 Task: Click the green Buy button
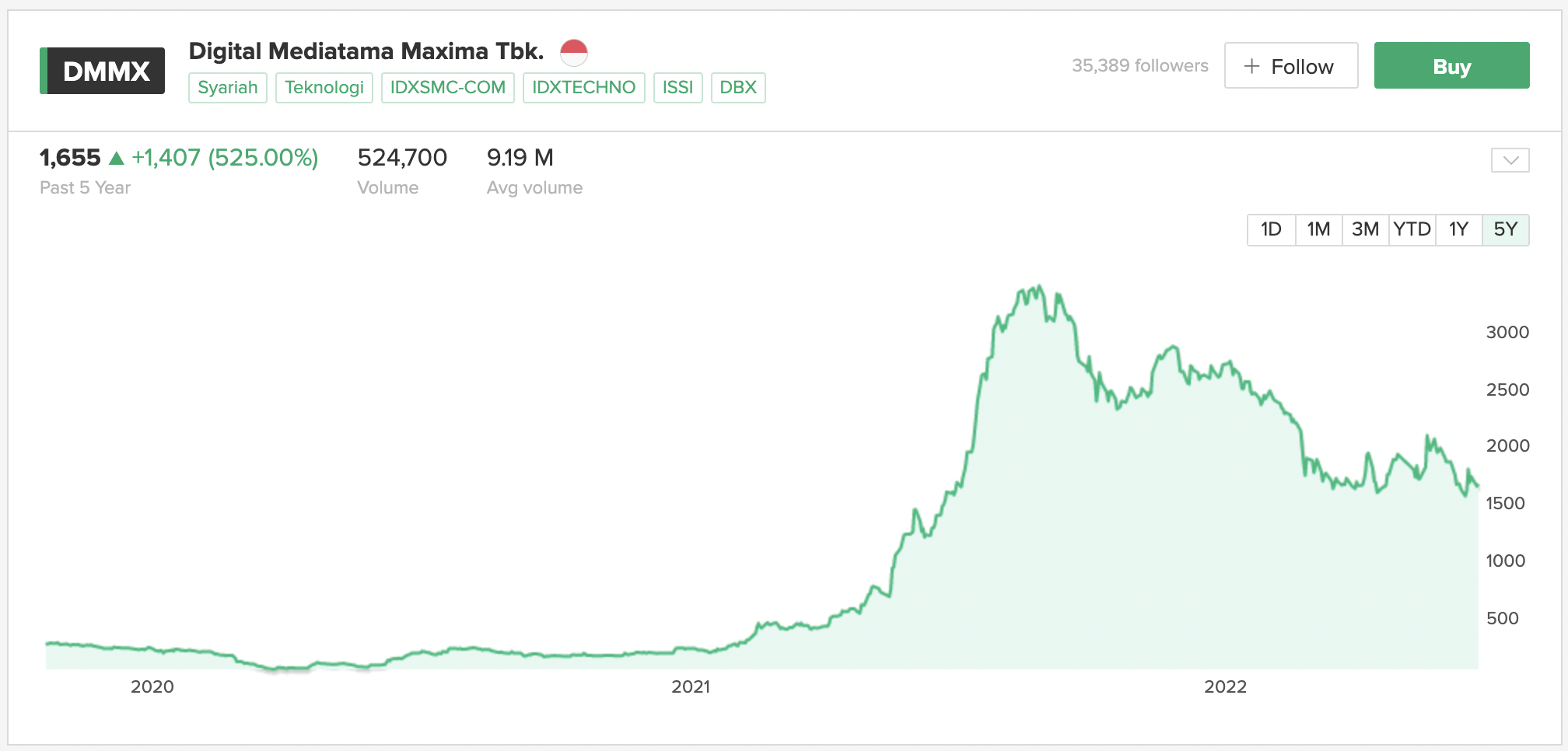coord(1451,65)
